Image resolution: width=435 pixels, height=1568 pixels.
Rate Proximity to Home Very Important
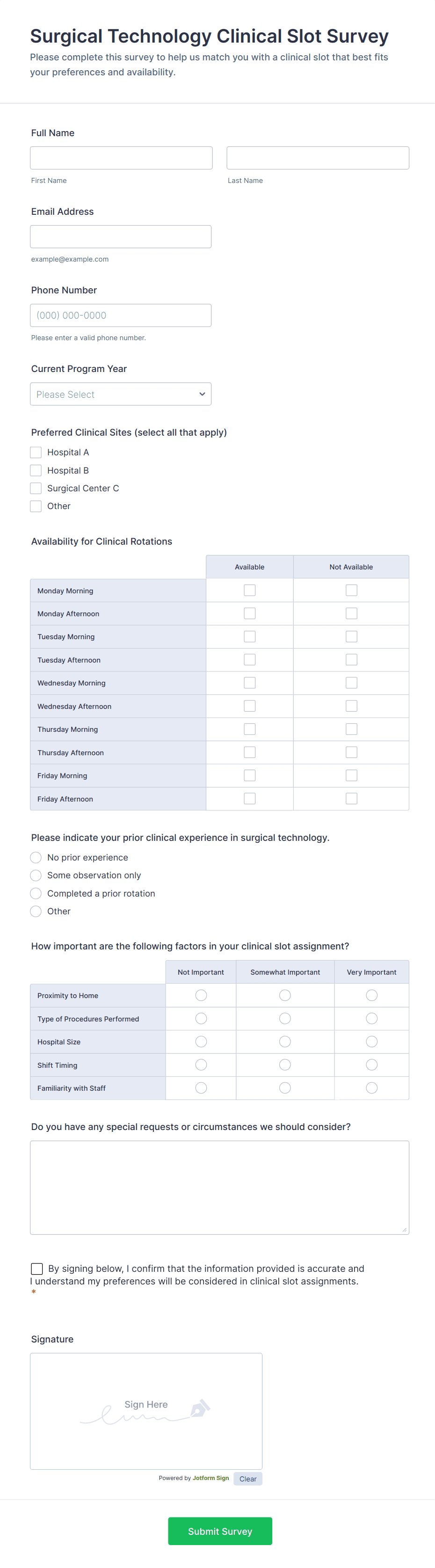point(372,995)
